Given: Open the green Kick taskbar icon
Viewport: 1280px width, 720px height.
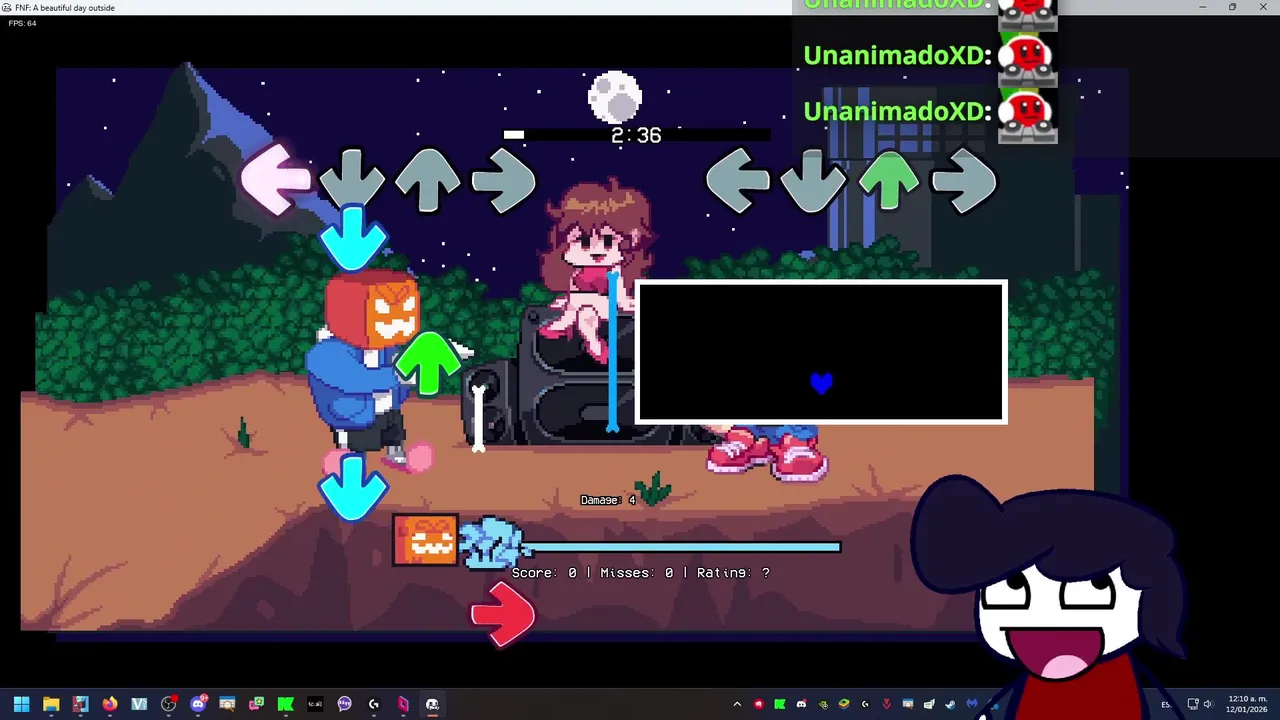Looking at the screenshot, I should [285, 704].
